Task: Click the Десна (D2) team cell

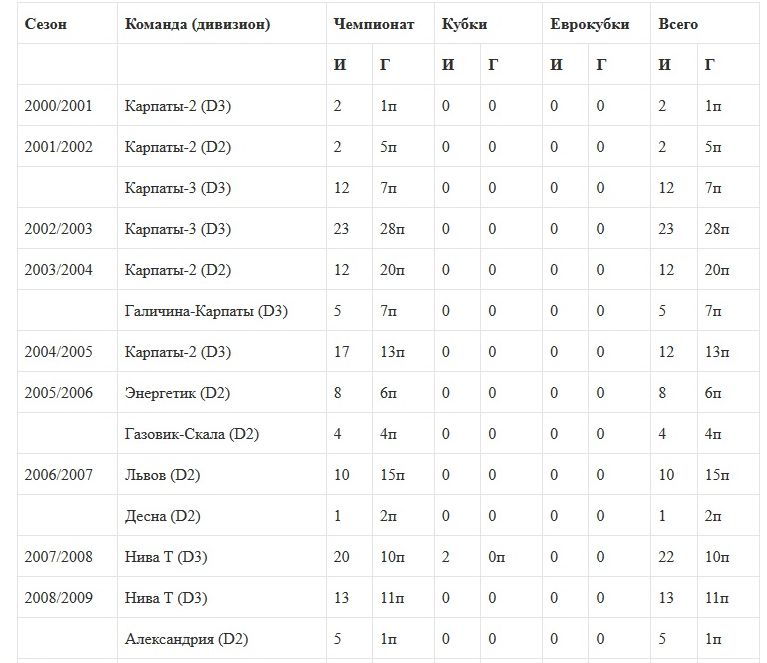Action: tap(163, 516)
